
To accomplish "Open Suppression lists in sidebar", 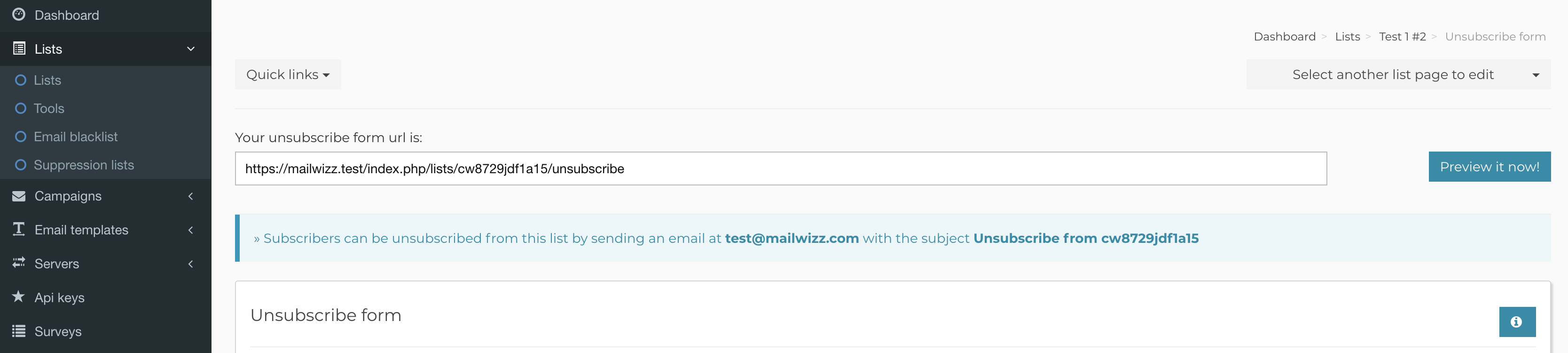I will point(83,165).
